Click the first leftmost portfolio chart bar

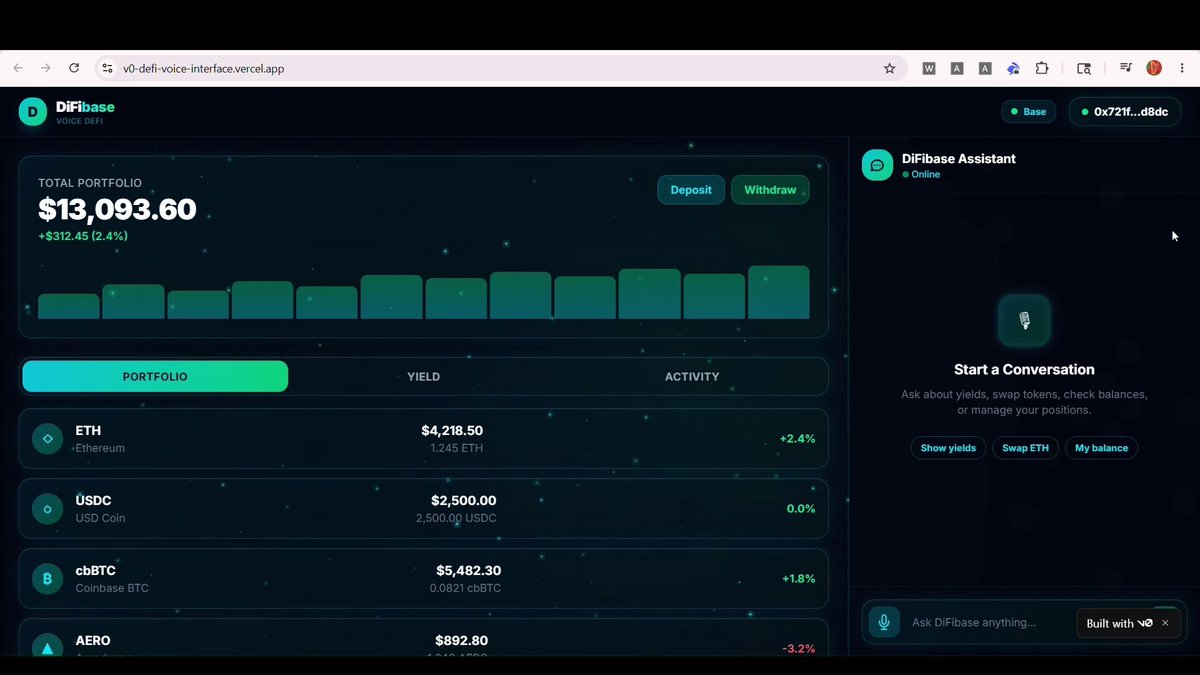[69, 306]
